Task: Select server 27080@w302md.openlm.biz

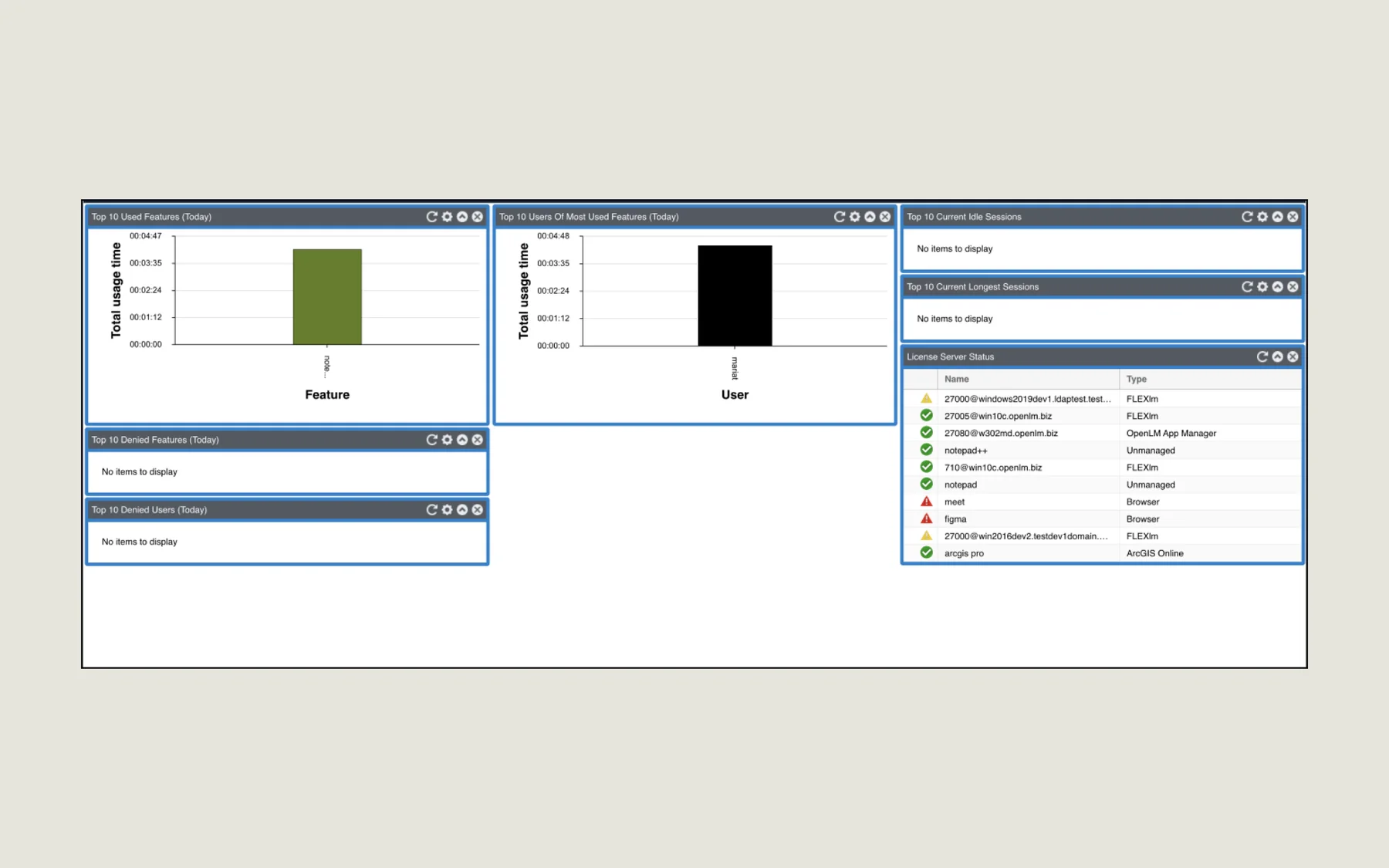Action: pyautogui.click(x=1001, y=433)
